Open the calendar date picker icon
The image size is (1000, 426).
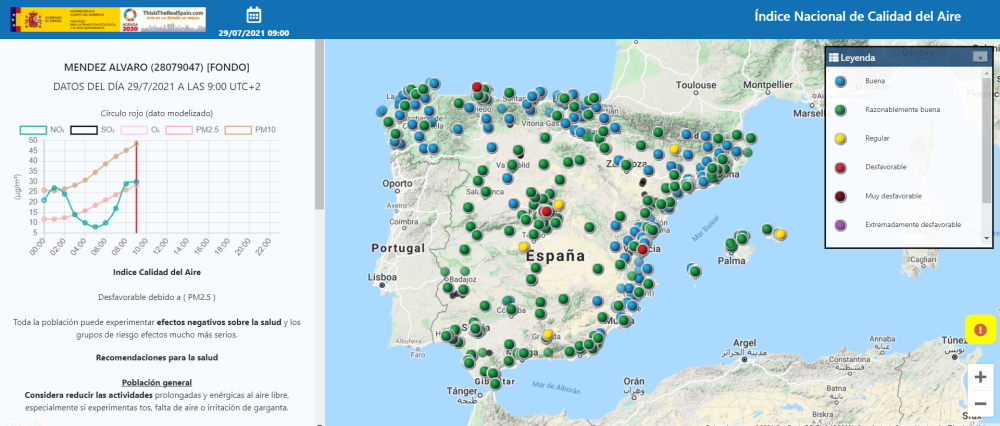253,14
